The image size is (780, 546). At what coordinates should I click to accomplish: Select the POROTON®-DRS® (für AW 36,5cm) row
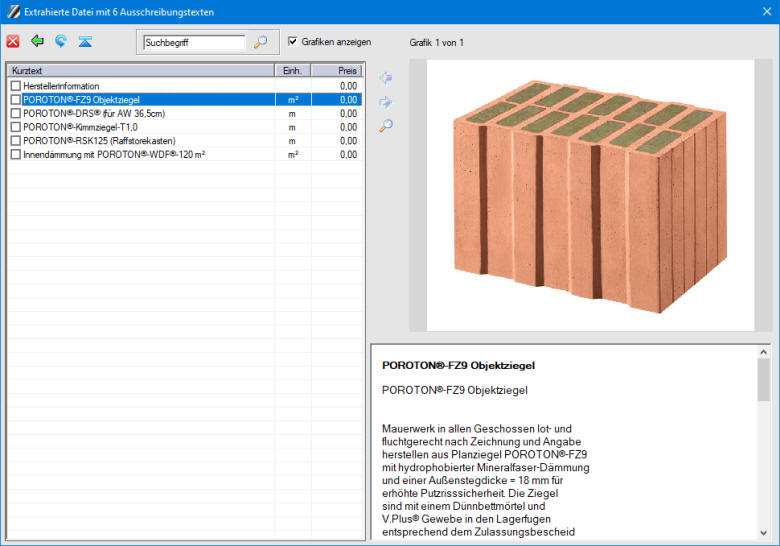(185, 113)
